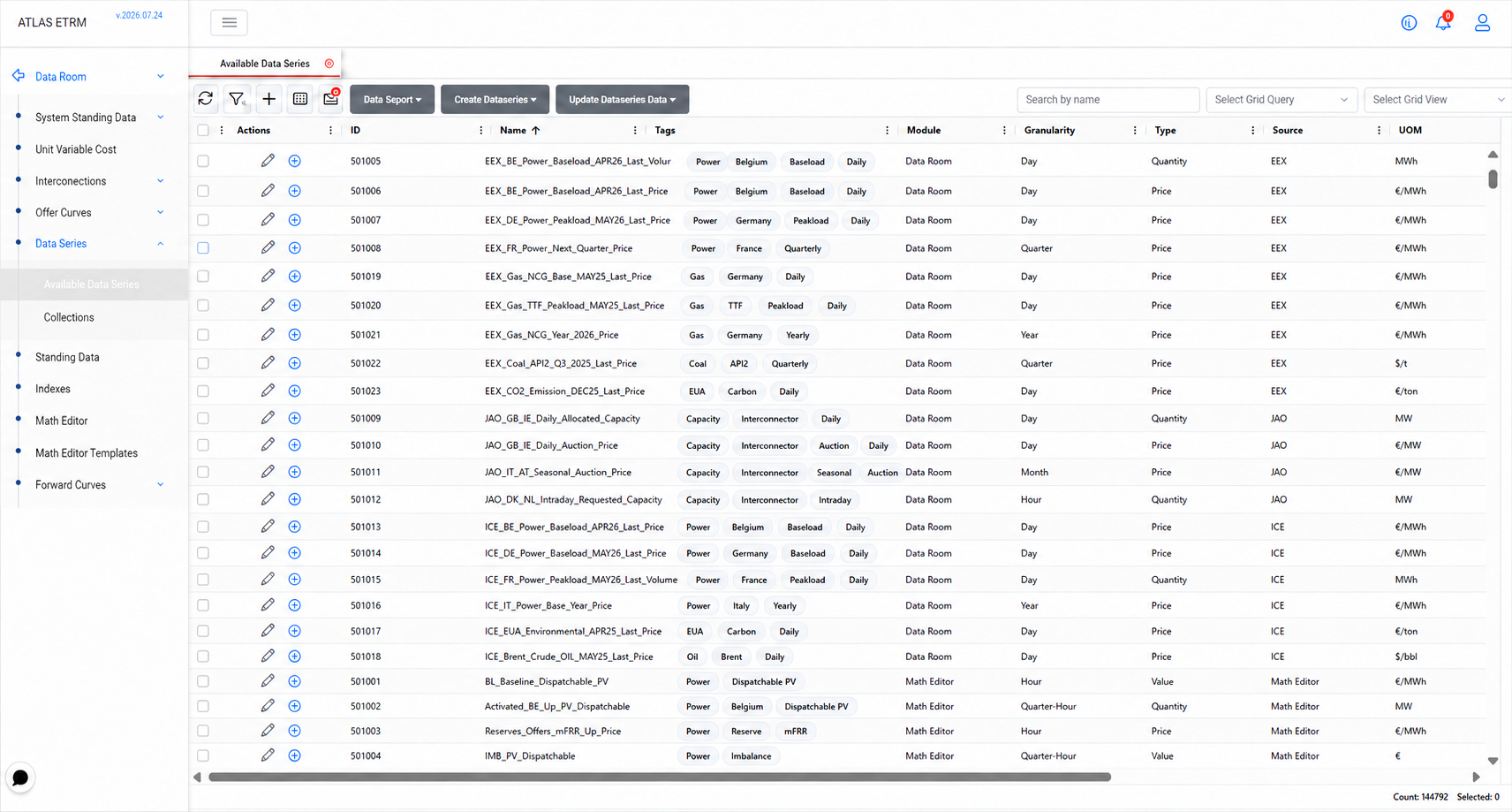
Task: Check the box for row 501020
Action: click(203, 306)
